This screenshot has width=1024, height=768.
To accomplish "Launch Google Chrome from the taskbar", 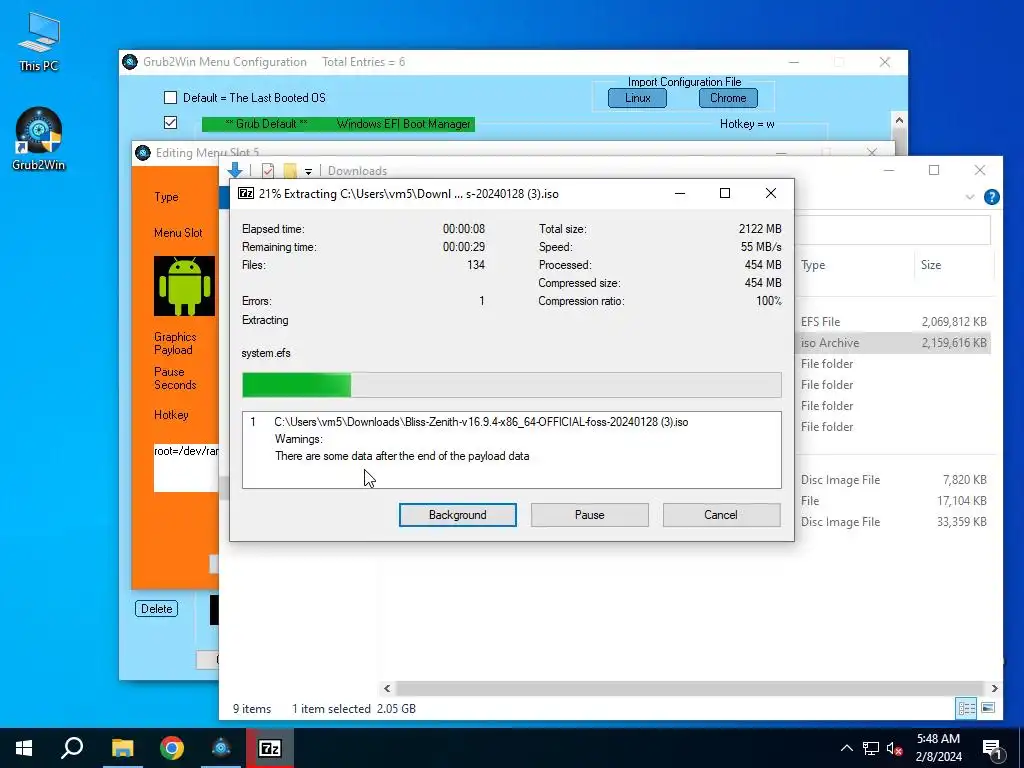I will (x=172, y=748).
